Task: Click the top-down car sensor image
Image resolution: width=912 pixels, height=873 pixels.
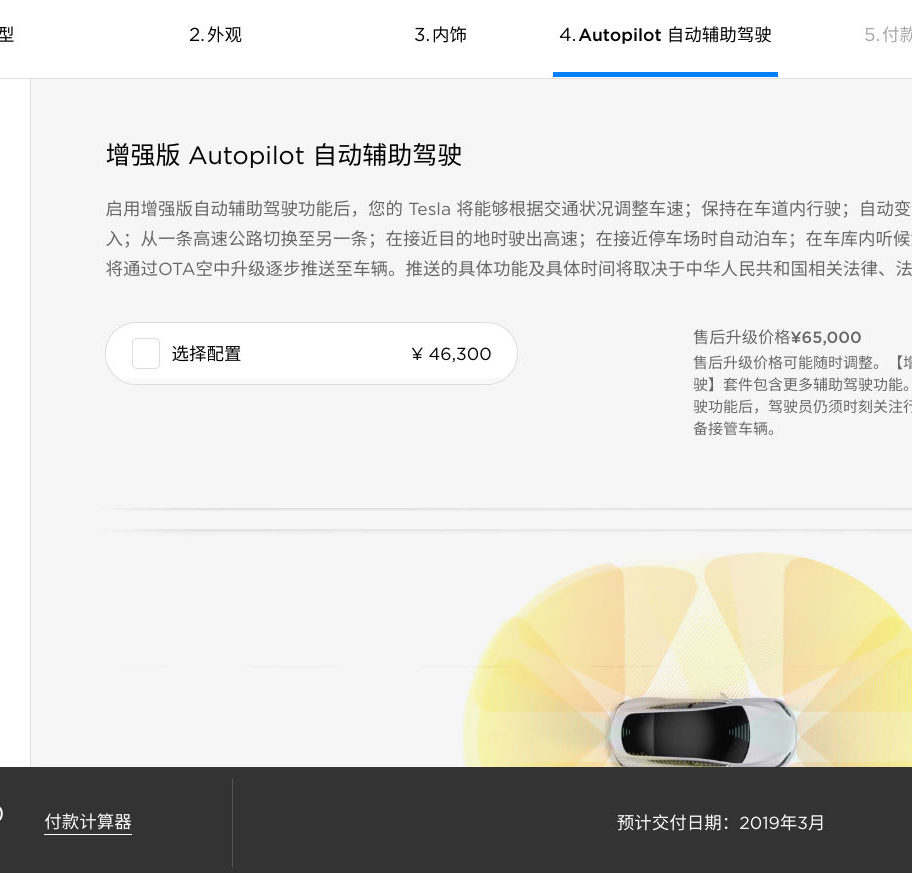Action: click(x=688, y=659)
